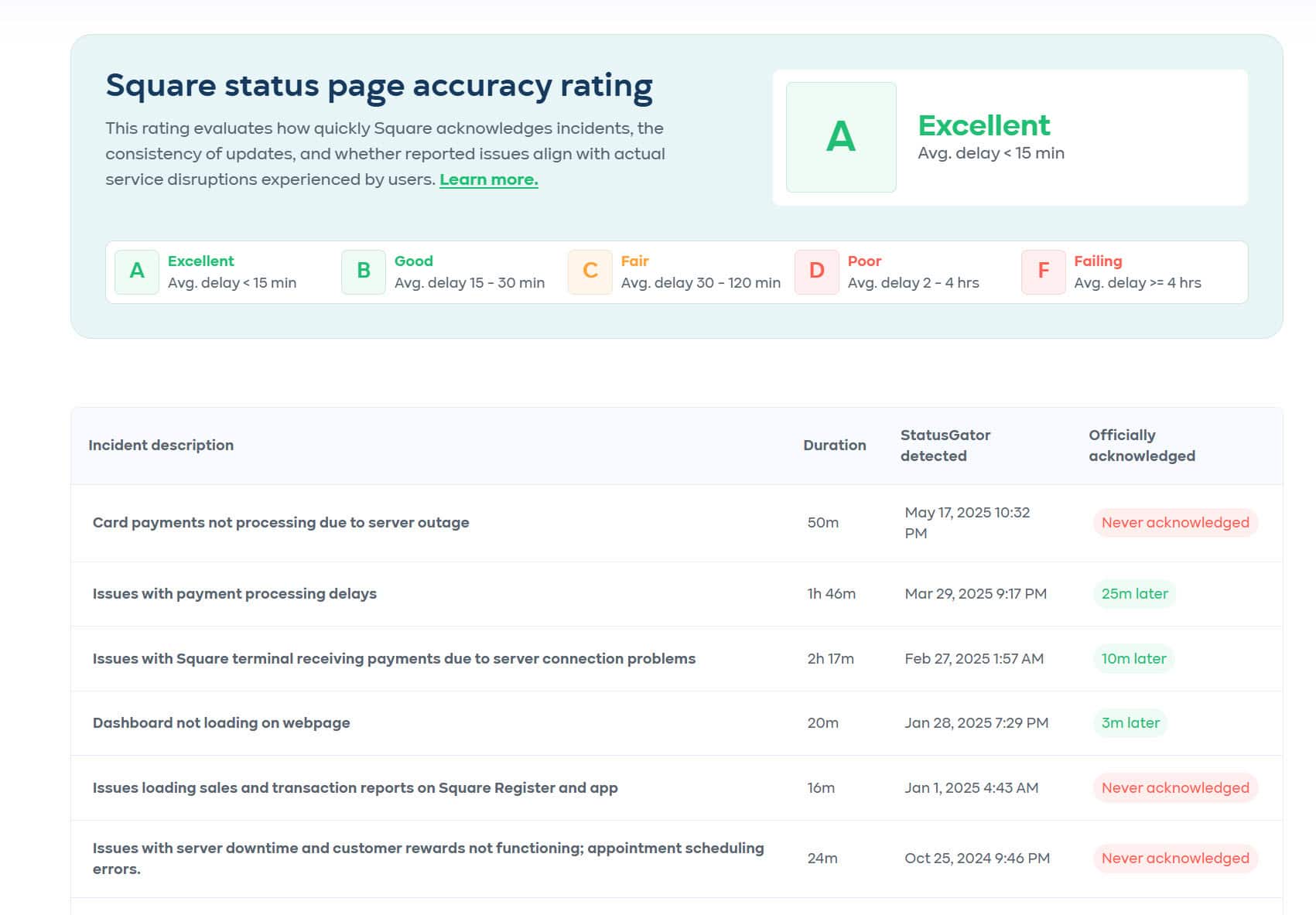
Task: Open the payment processing delays incident
Action: point(234,594)
